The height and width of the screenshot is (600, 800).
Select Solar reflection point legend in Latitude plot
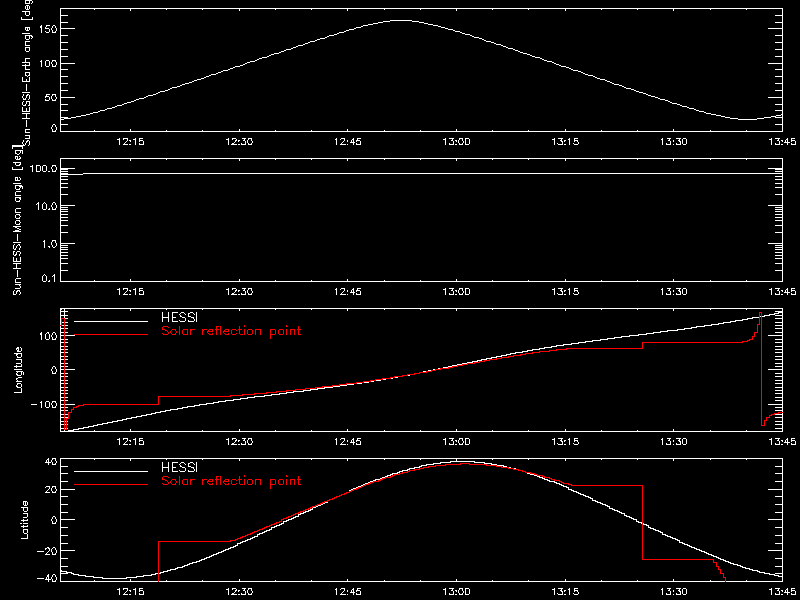pyautogui.click(x=231, y=481)
